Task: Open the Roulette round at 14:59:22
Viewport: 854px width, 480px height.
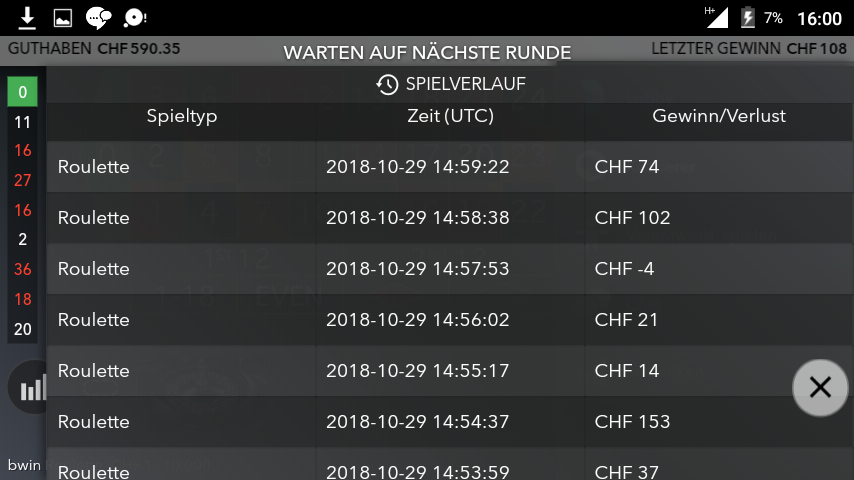Action: 450,167
